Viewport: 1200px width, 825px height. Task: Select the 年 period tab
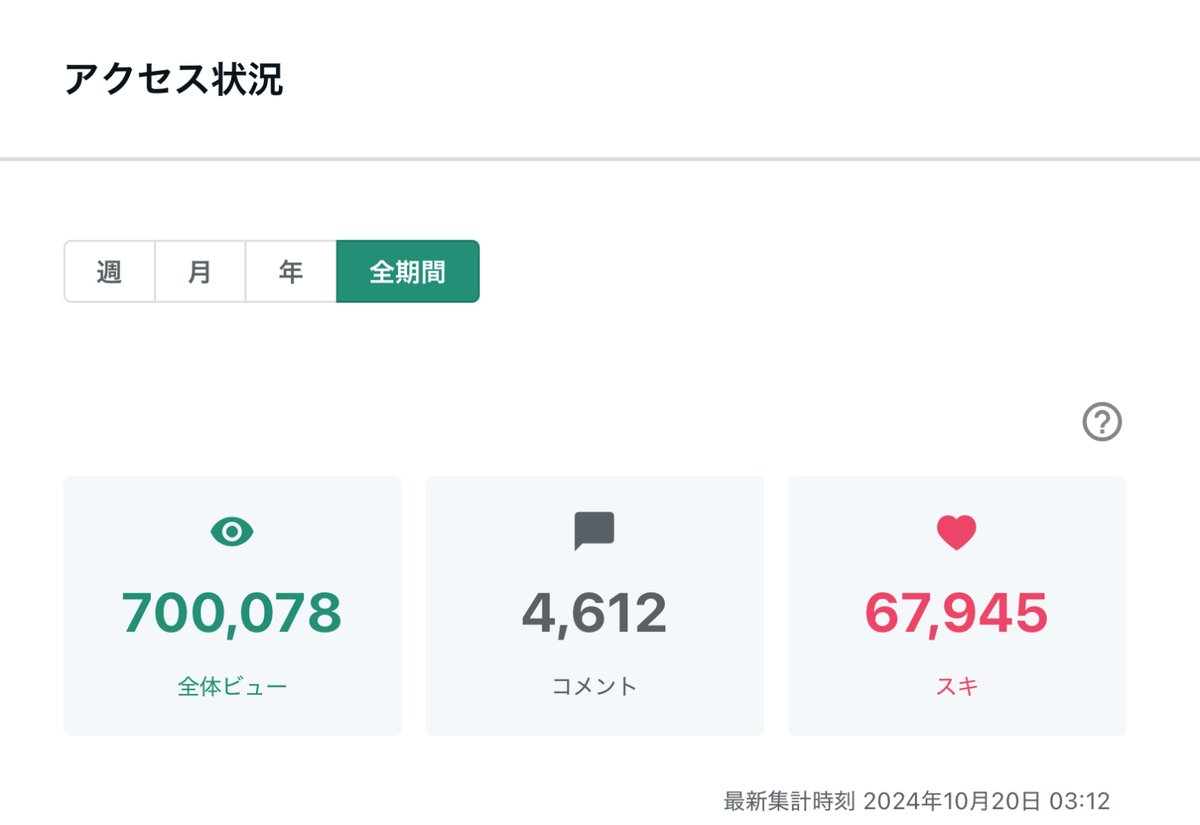click(x=291, y=271)
